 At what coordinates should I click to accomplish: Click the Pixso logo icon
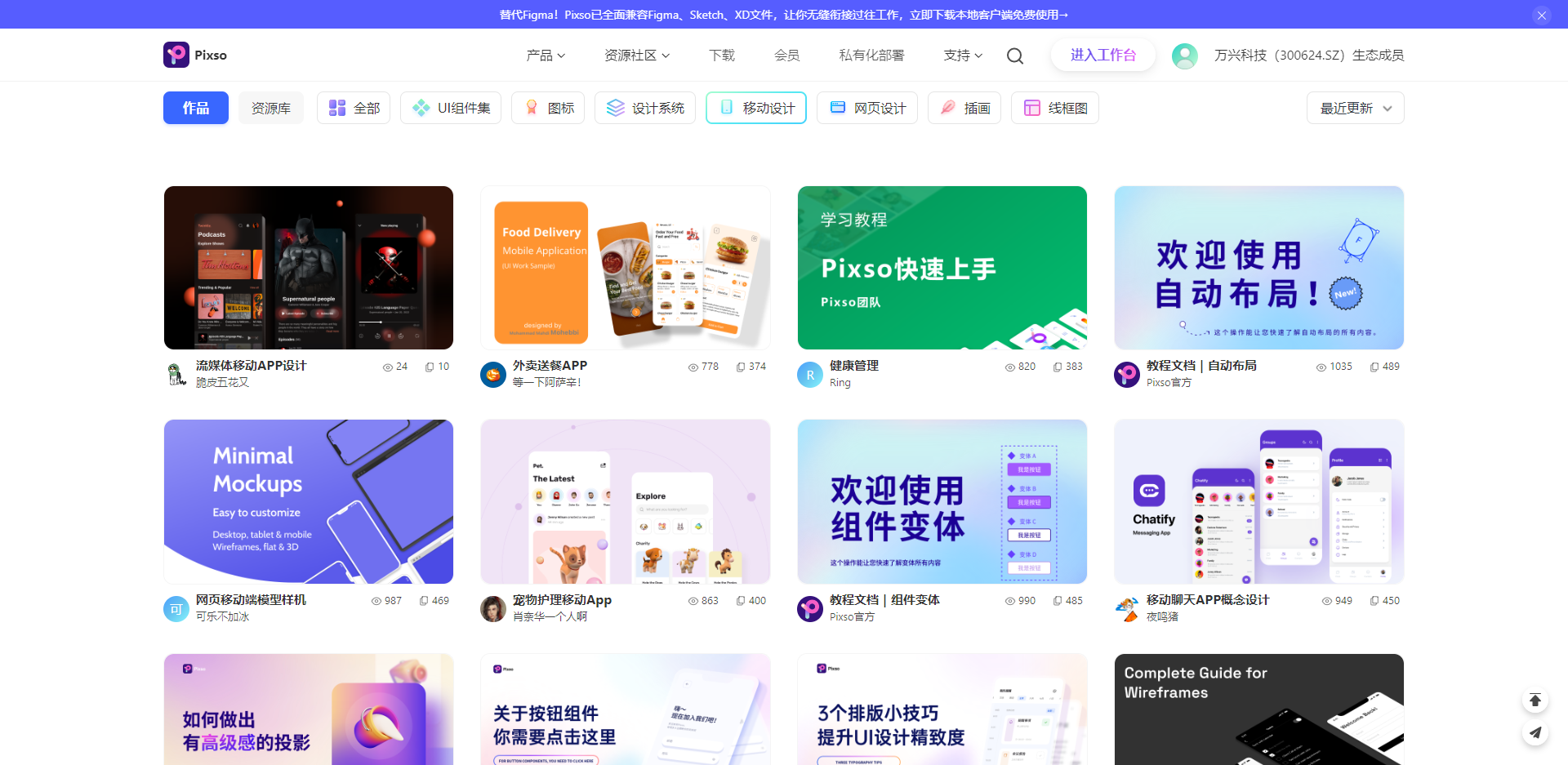point(176,55)
